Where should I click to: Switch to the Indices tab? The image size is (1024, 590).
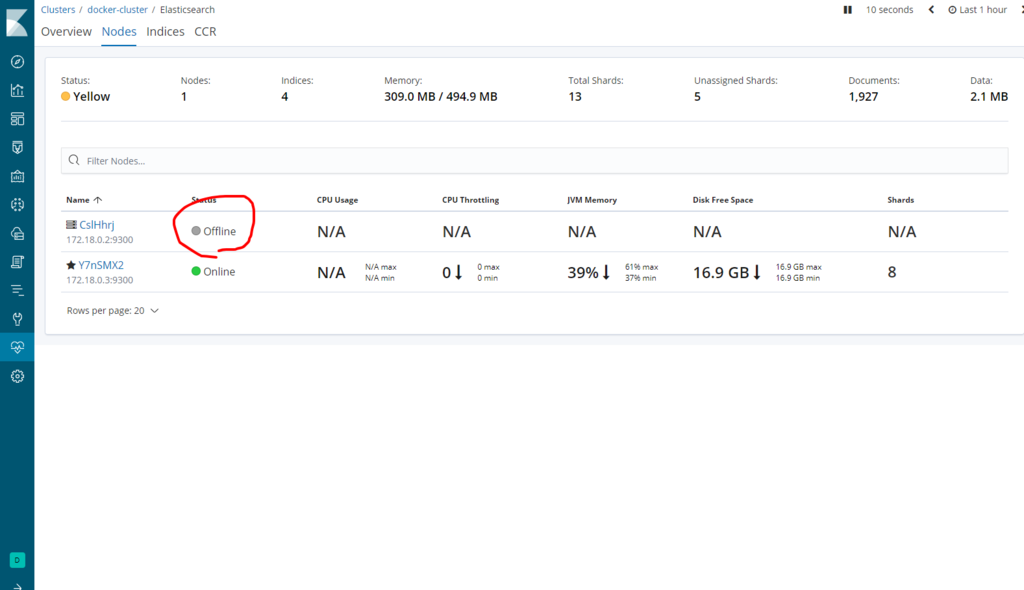[165, 31]
